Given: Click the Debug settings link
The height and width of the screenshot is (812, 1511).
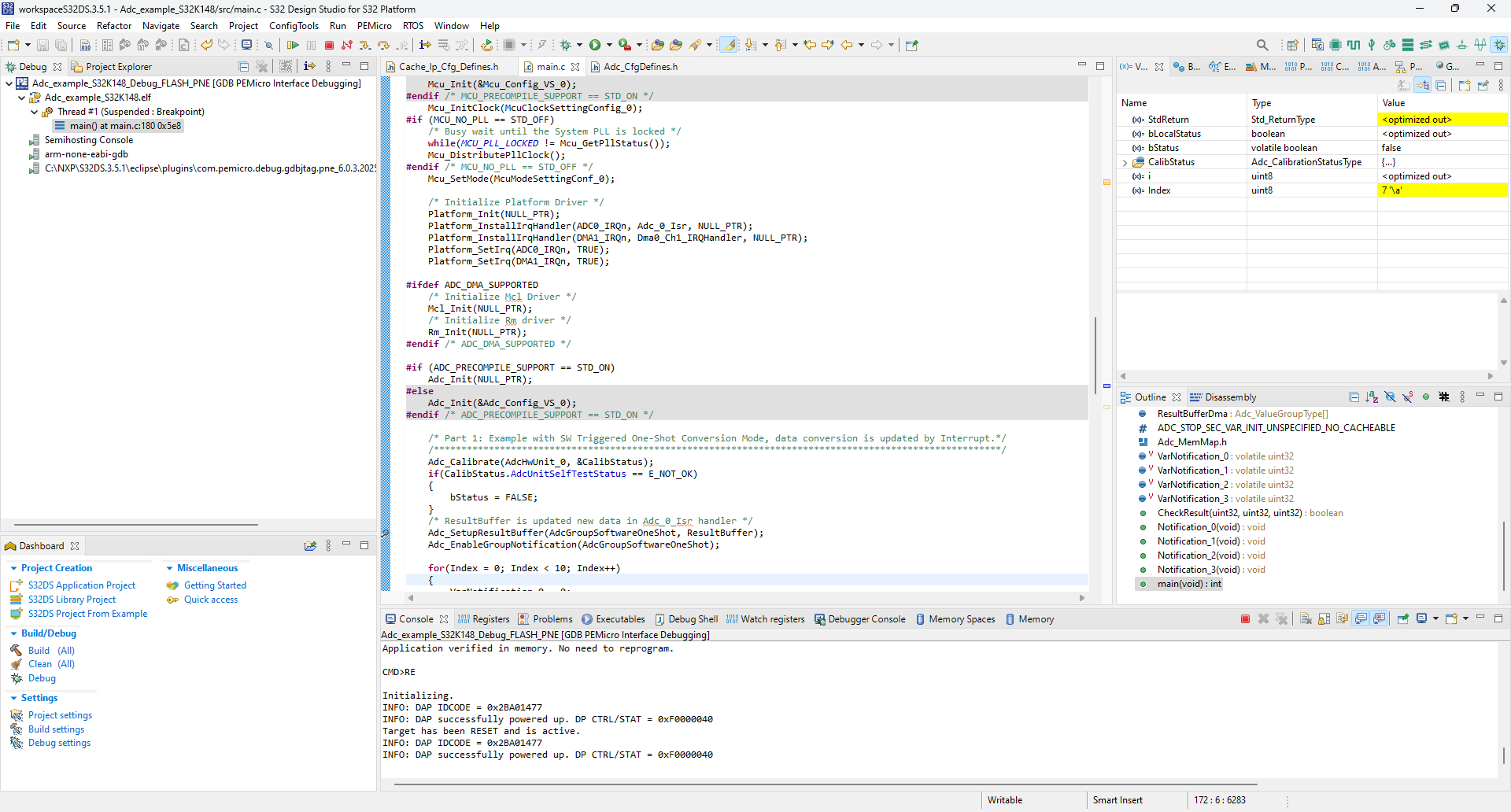Looking at the screenshot, I should click(58, 743).
